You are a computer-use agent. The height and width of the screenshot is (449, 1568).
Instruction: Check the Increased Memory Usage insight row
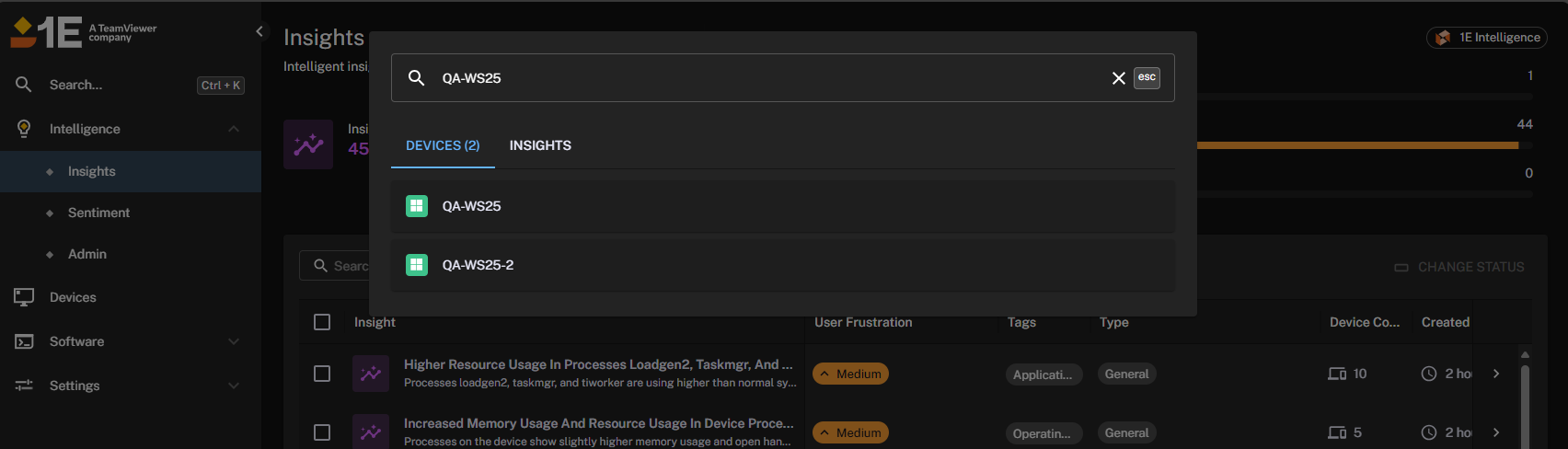(x=322, y=432)
